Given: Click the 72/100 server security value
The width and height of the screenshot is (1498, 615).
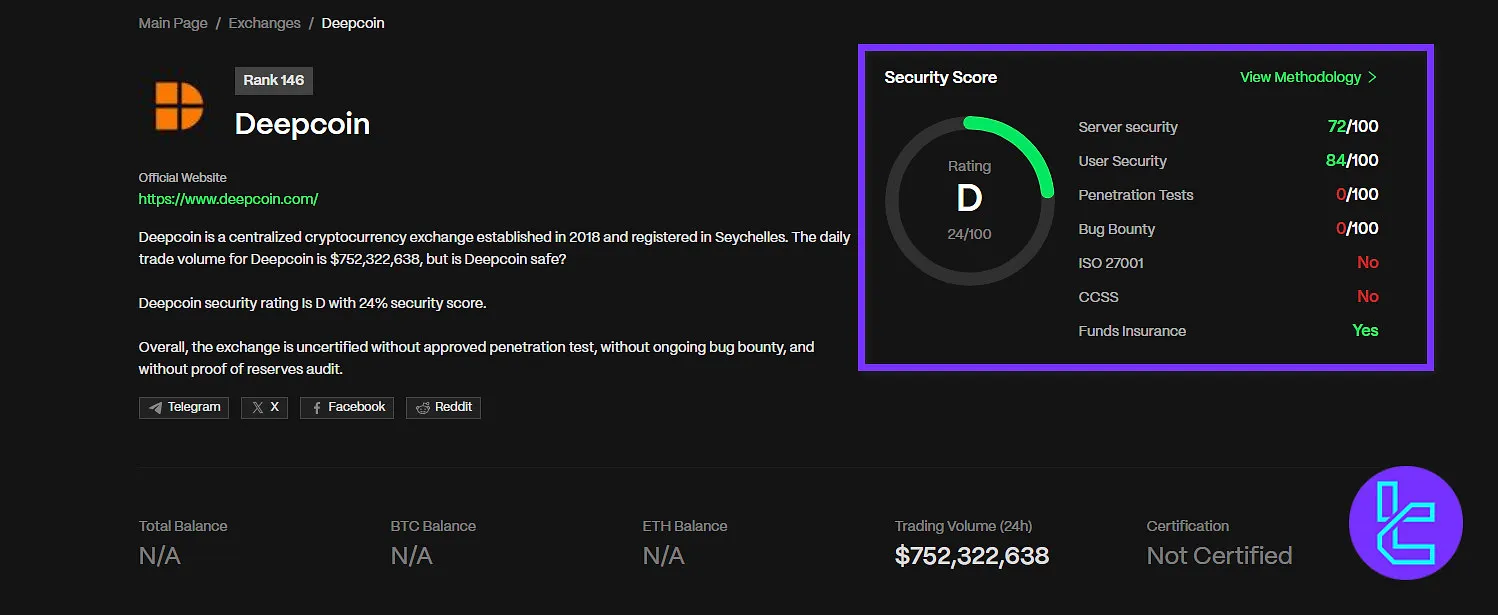Looking at the screenshot, I should (x=1353, y=127).
